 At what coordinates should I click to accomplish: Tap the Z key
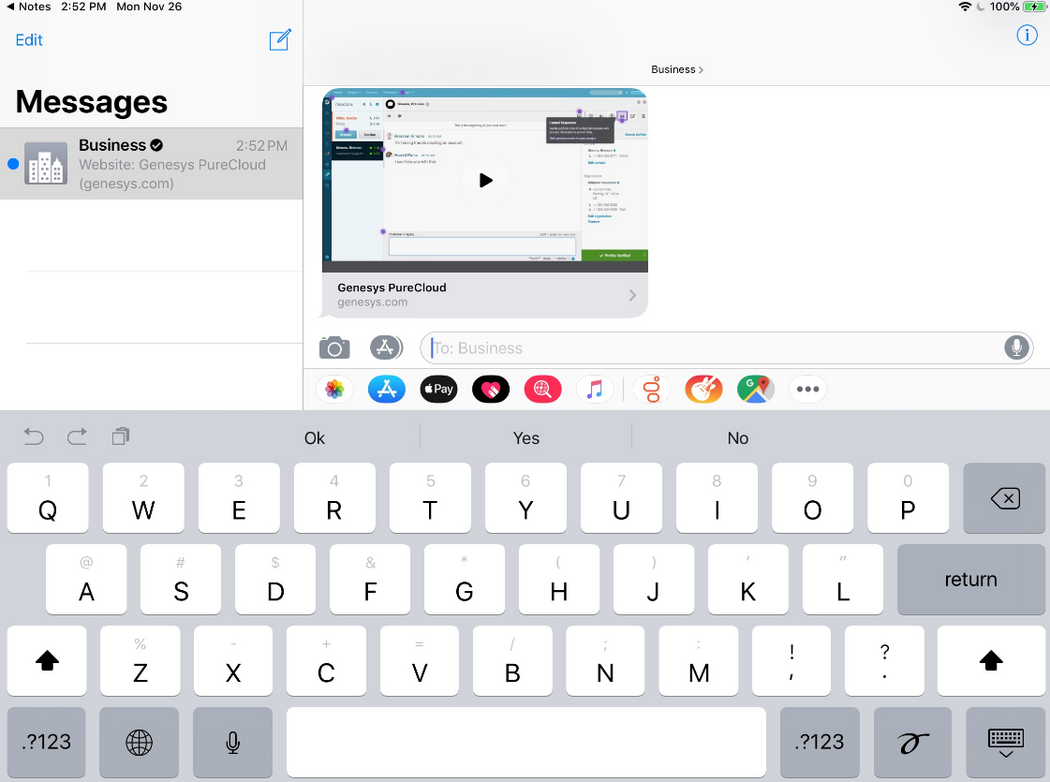click(140, 661)
